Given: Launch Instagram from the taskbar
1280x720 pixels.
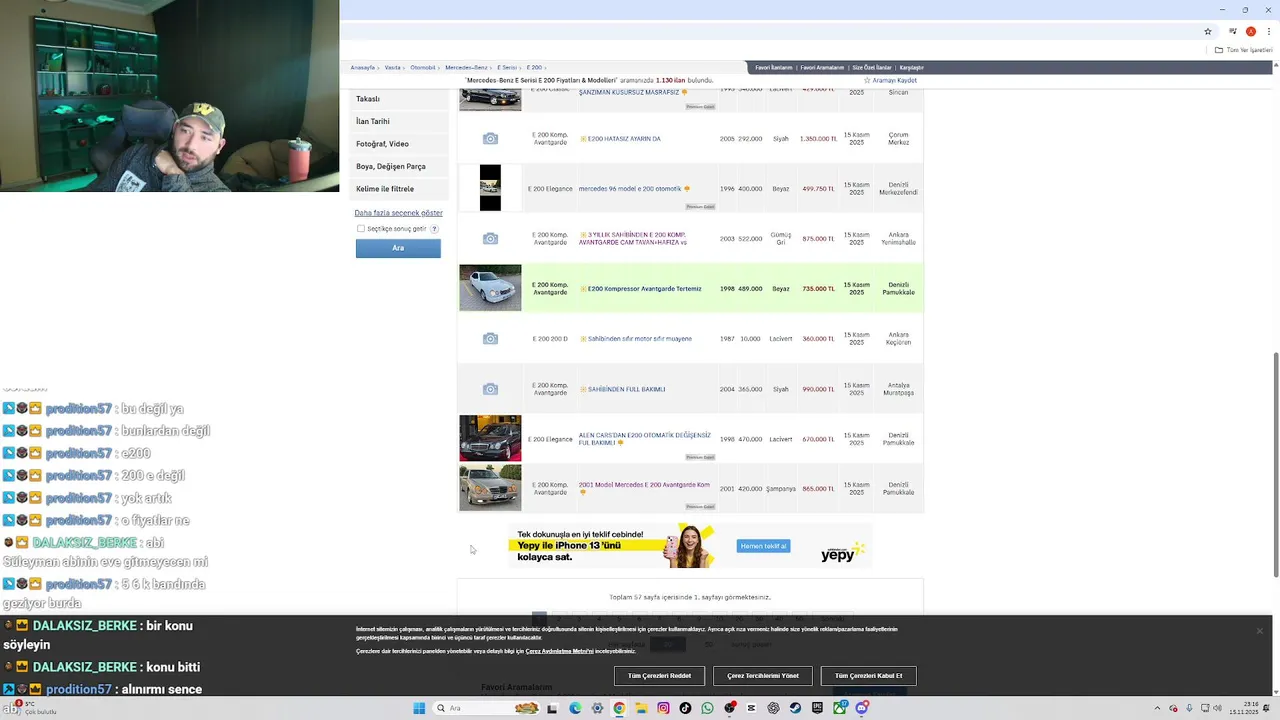Looking at the screenshot, I should tap(663, 708).
